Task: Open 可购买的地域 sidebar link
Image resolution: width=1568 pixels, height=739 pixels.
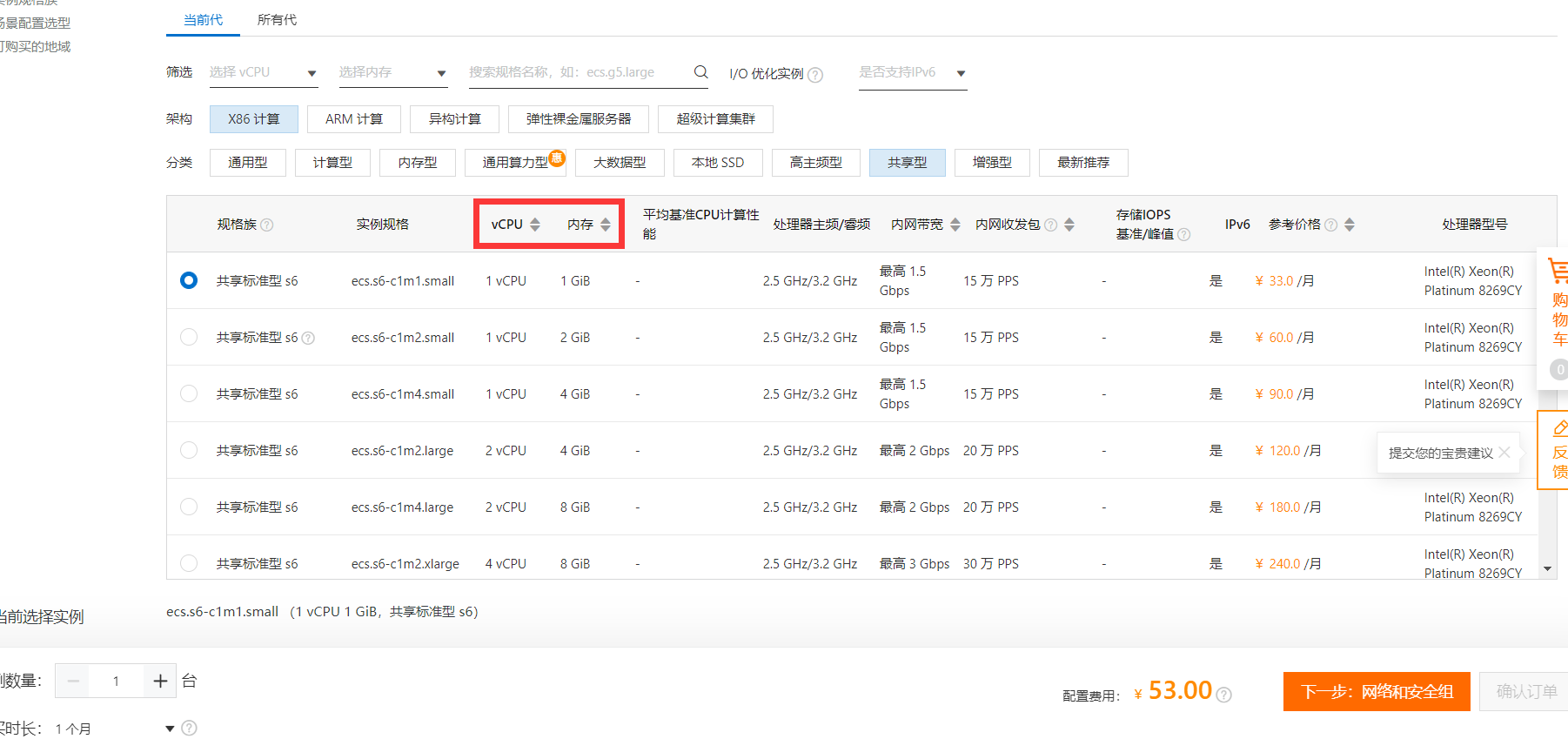Action: (x=36, y=47)
